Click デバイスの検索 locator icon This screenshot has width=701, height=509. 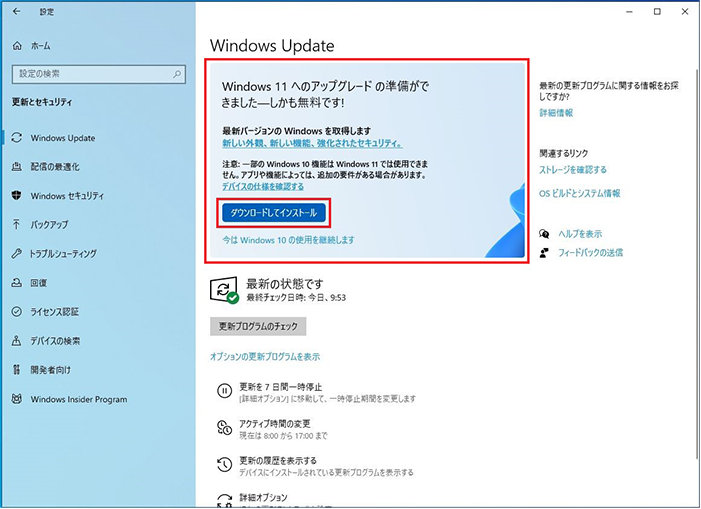[17, 341]
